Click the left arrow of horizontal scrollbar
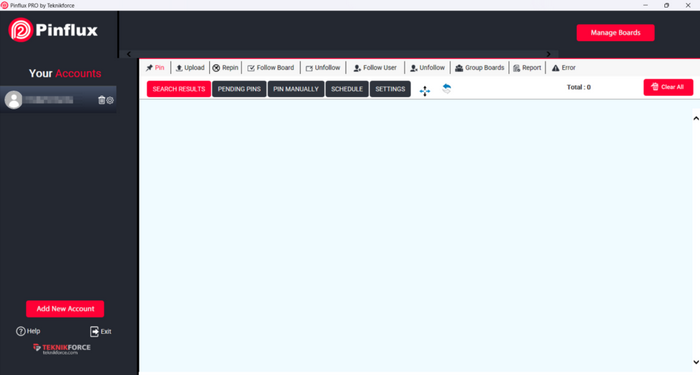Image resolution: width=700 pixels, height=375 pixels. [x=129, y=54]
